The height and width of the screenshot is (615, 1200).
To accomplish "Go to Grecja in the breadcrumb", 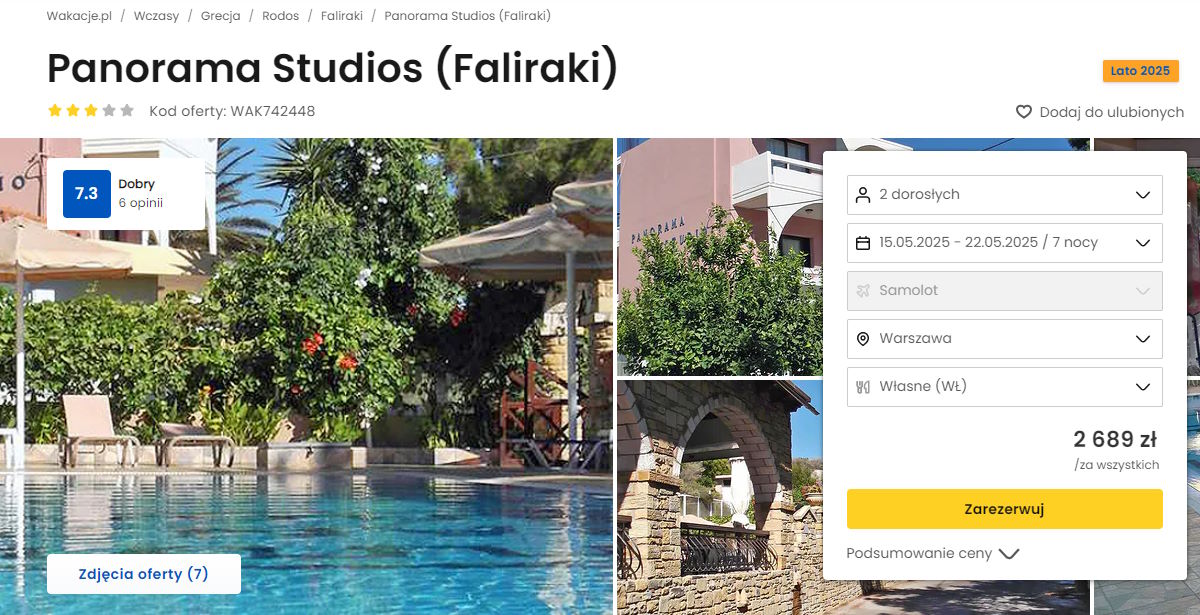I will click(x=220, y=16).
